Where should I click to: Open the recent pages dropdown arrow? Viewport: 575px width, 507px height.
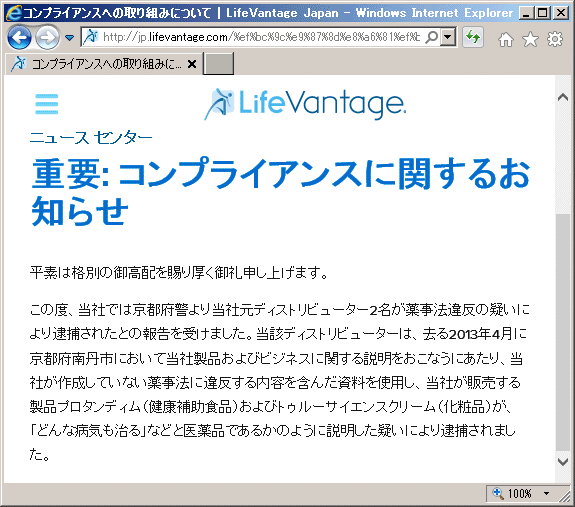(x=69, y=37)
